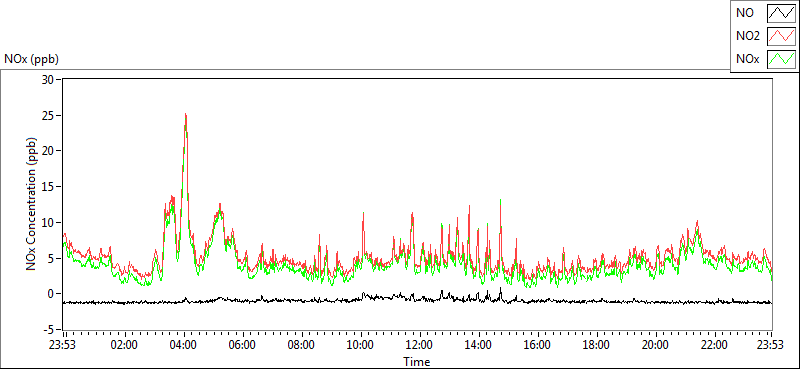
Task: Click the 15 tick label on Y axis
Action: tap(49, 186)
